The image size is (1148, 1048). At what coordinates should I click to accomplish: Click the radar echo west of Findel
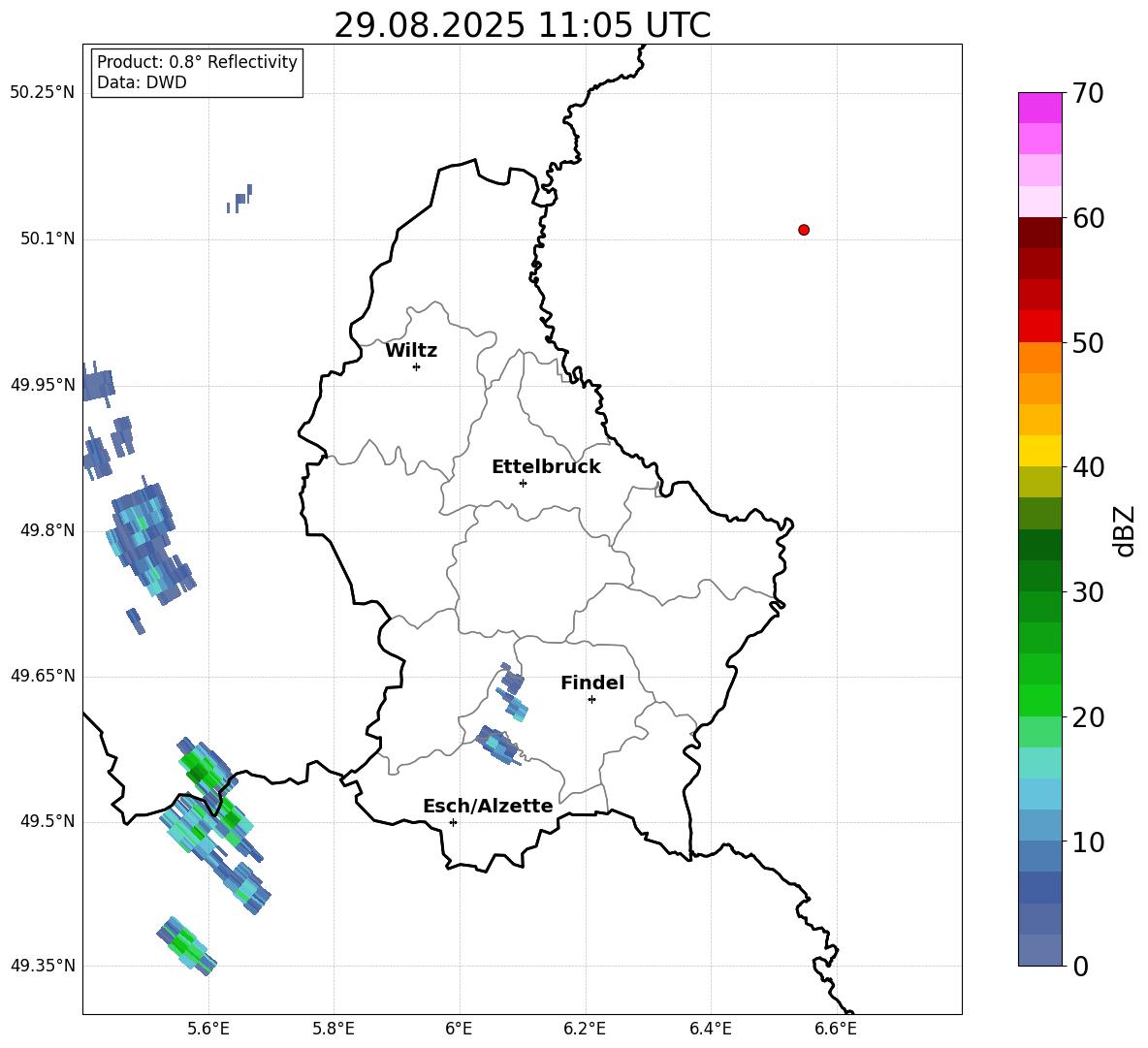tap(512, 692)
